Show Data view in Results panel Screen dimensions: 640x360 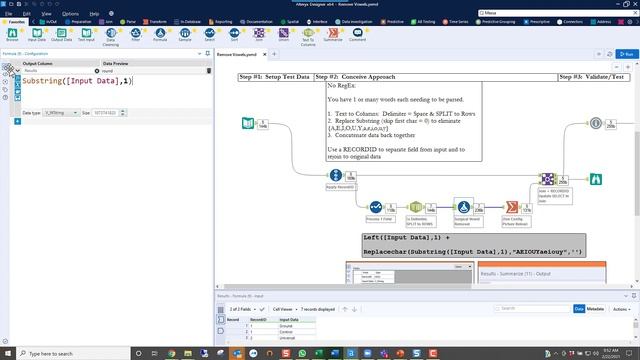click(x=579, y=309)
